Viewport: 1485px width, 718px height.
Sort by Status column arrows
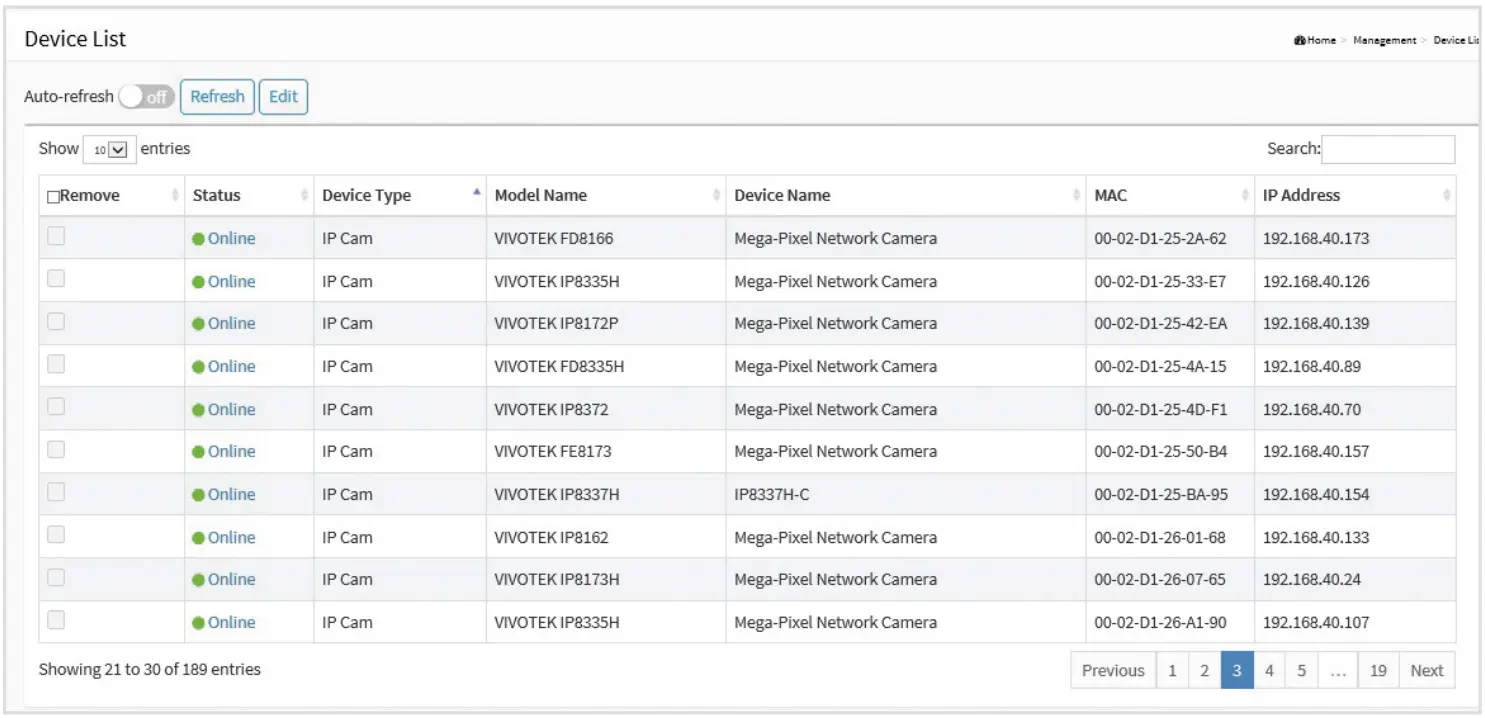point(304,196)
